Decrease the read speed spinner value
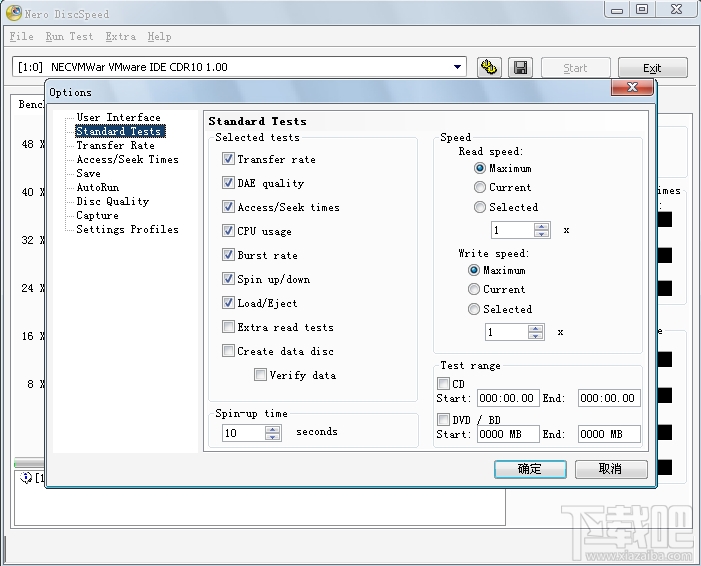 pos(541,233)
